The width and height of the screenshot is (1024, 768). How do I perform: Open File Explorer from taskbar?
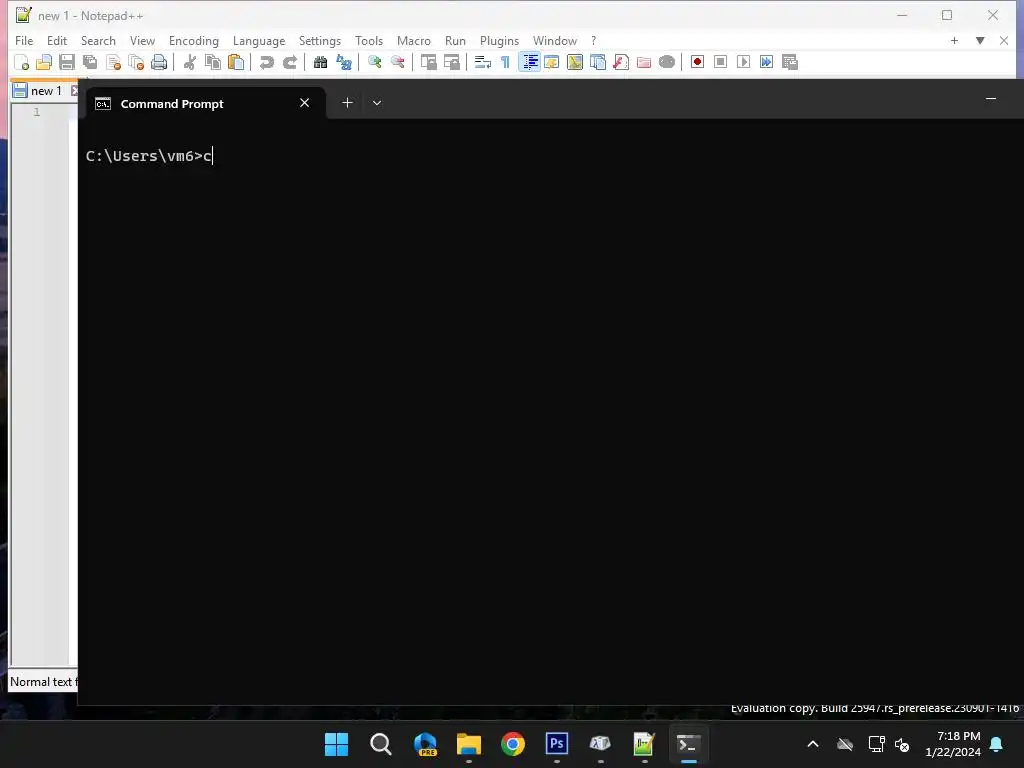pyautogui.click(x=469, y=744)
